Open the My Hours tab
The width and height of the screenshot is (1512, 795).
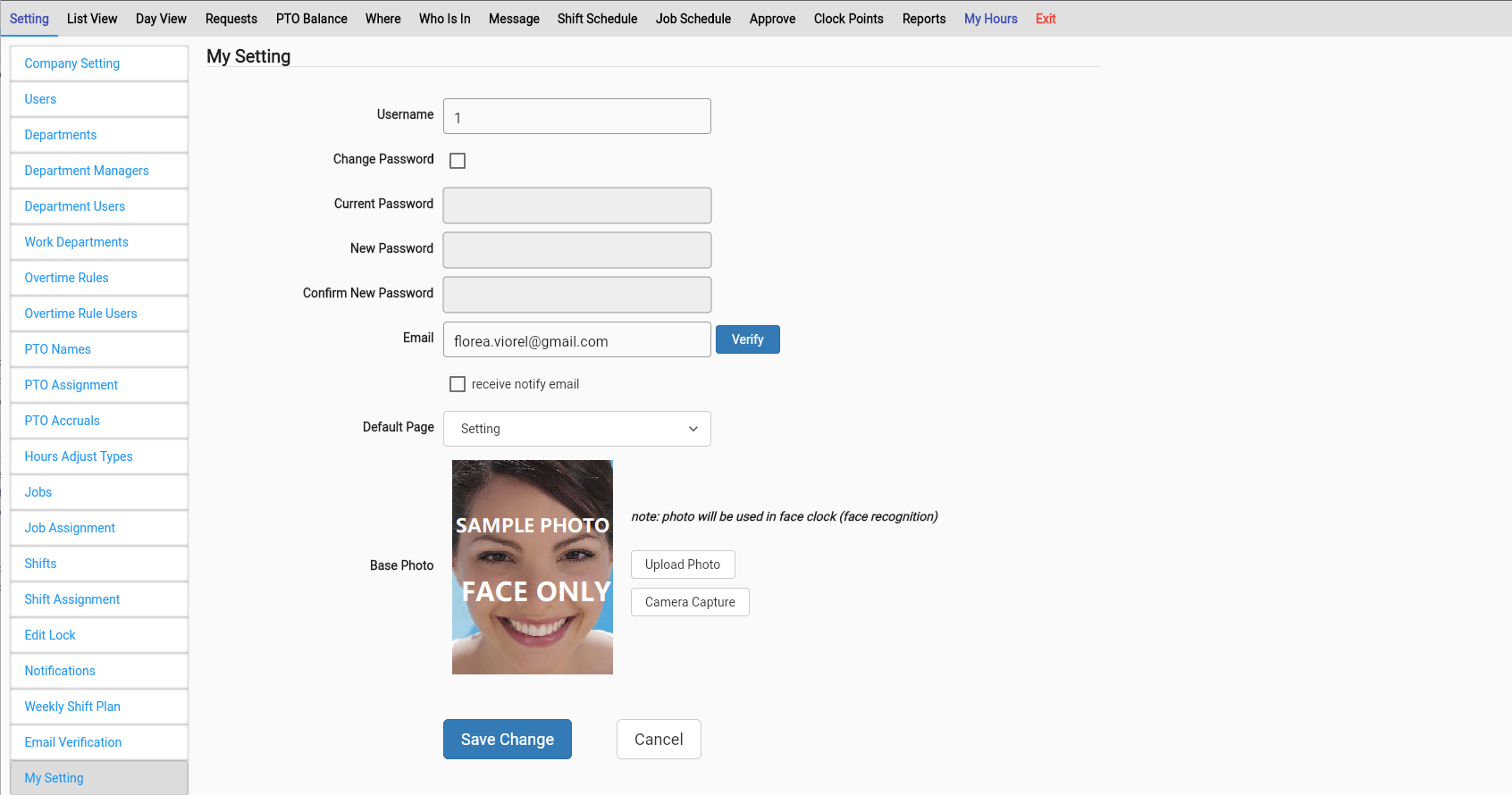[x=991, y=19]
